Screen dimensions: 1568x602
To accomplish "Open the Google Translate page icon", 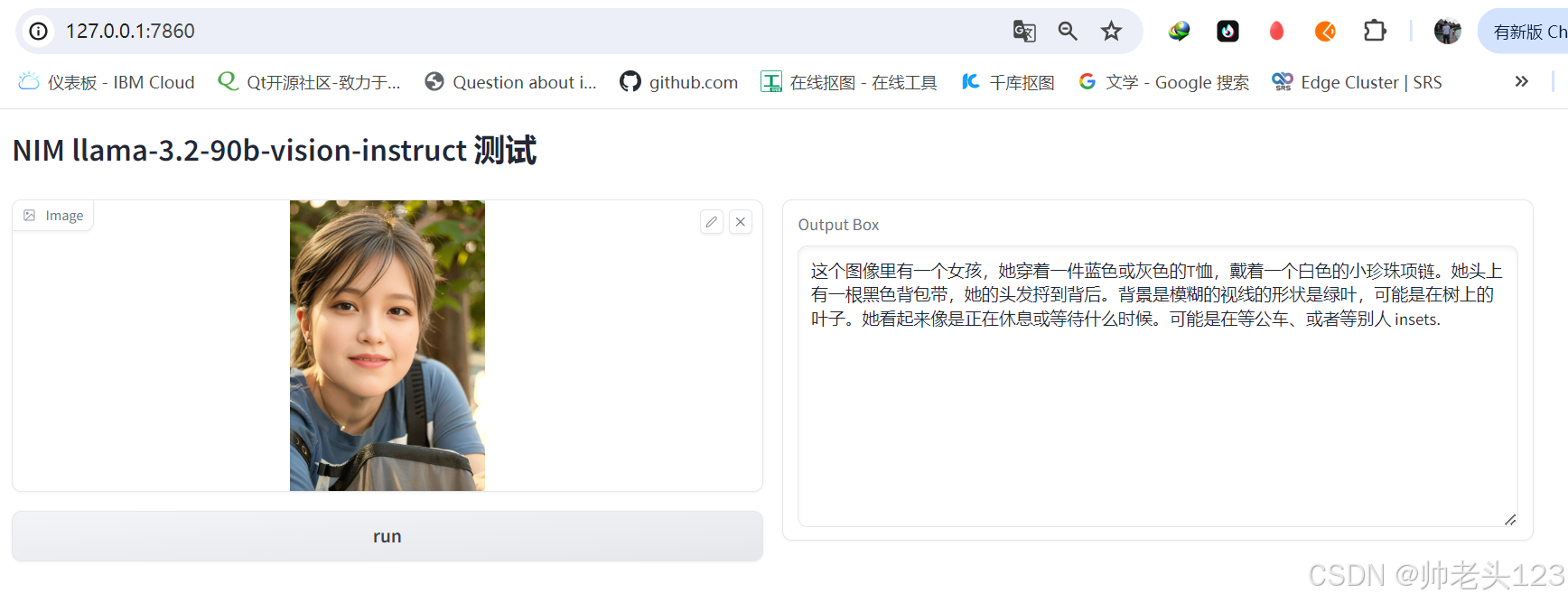I will (1024, 32).
